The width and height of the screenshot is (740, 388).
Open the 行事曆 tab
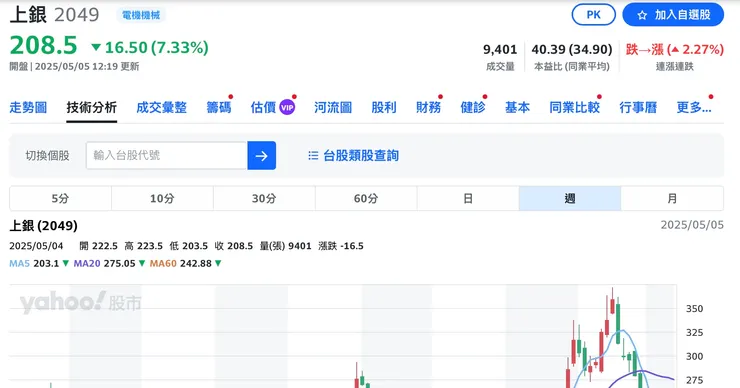pos(638,108)
